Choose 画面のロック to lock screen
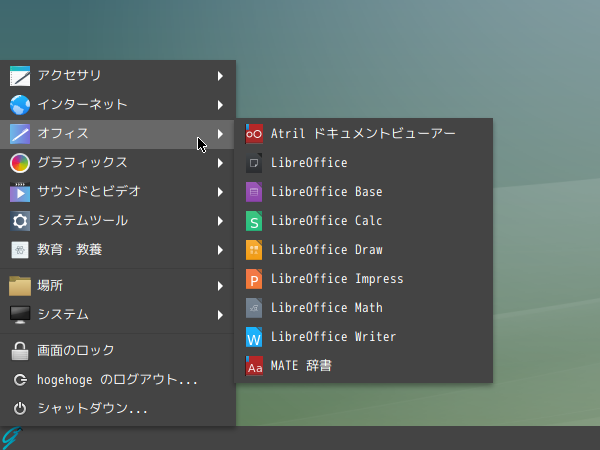 (117, 351)
